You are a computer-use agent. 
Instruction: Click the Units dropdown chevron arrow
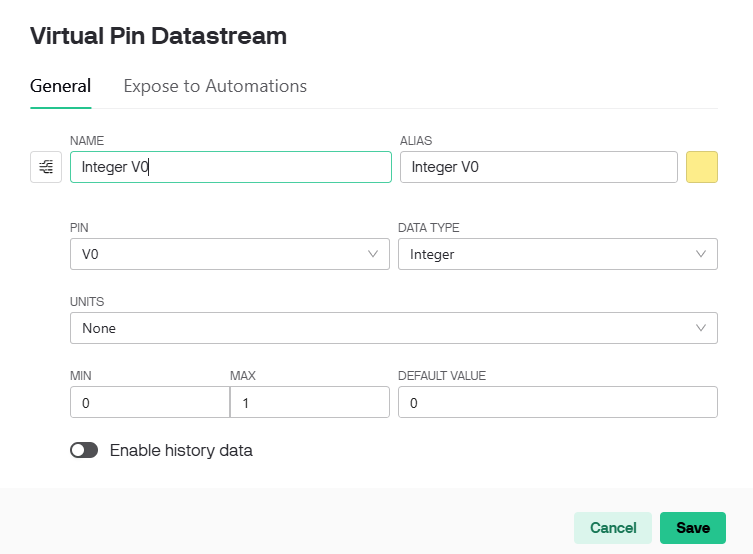pos(701,328)
